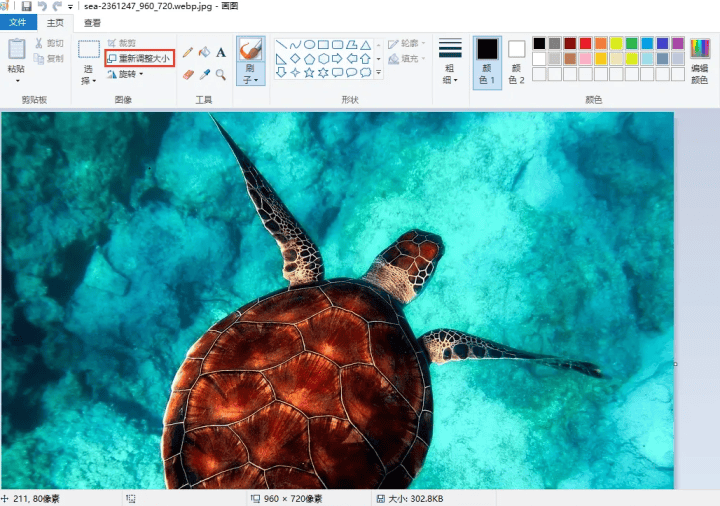Choose the Eraser tool
Image resolution: width=720 pixels, height=506 pixels.
coord(188,74)
